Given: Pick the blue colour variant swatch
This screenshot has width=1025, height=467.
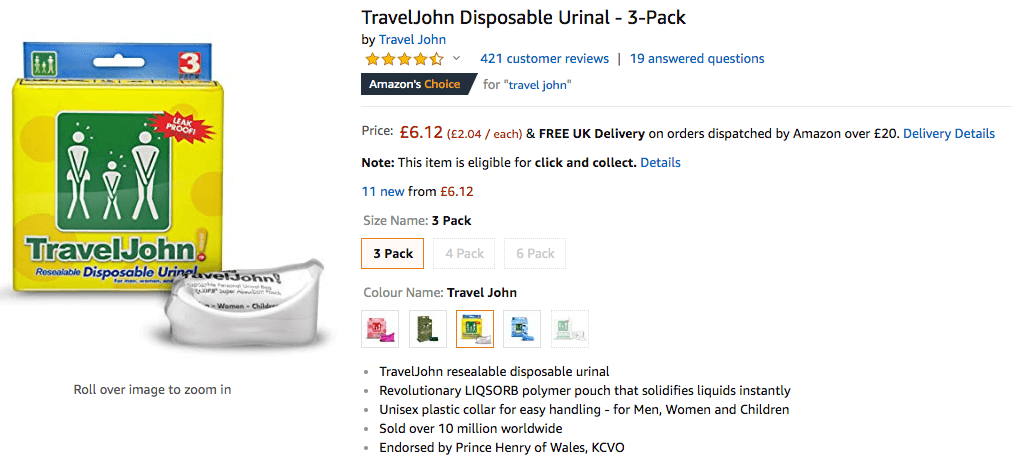Looking at the screenshot, I should coord(522,329).
